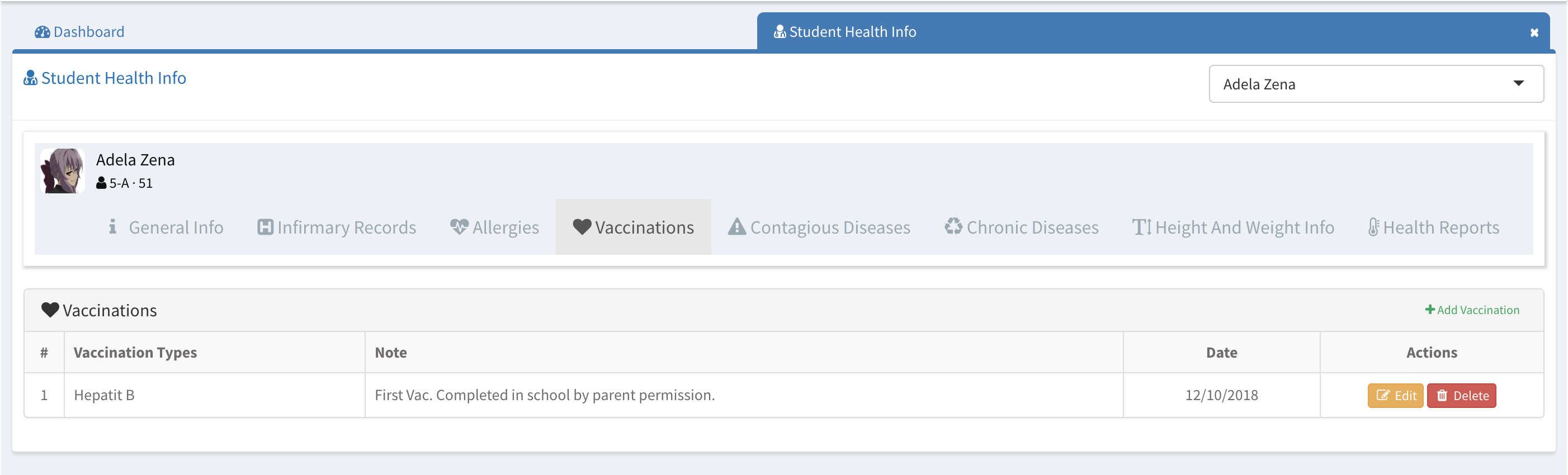This screenshot has width=1568, height=475.
Task: Click the H-square icon for Infirmary Records
Action: pyautogui.click(x=266, y=227)
